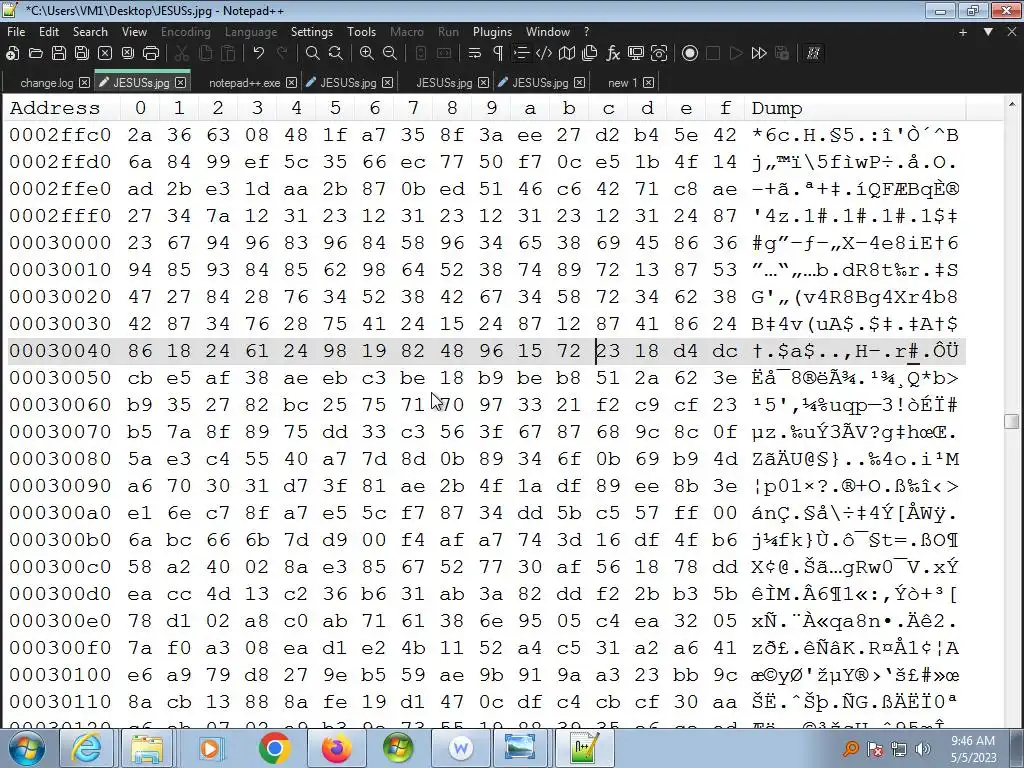Click byte d4 in row 00030040
Screen dimensions: 1024x768
point(686,351)
